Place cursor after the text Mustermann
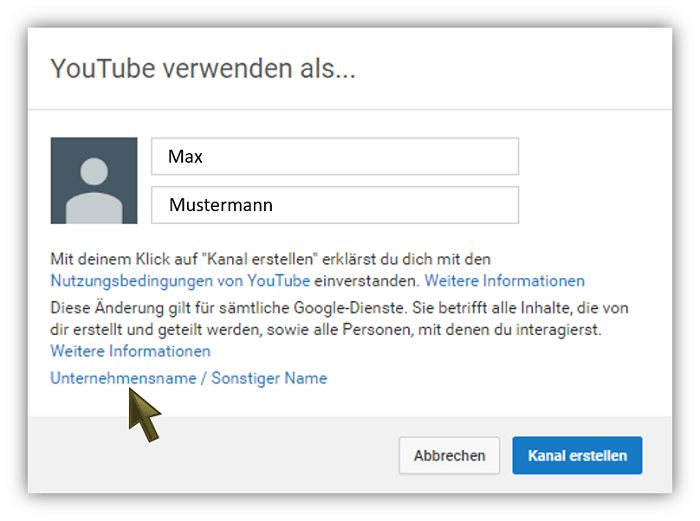 [276, 206]
